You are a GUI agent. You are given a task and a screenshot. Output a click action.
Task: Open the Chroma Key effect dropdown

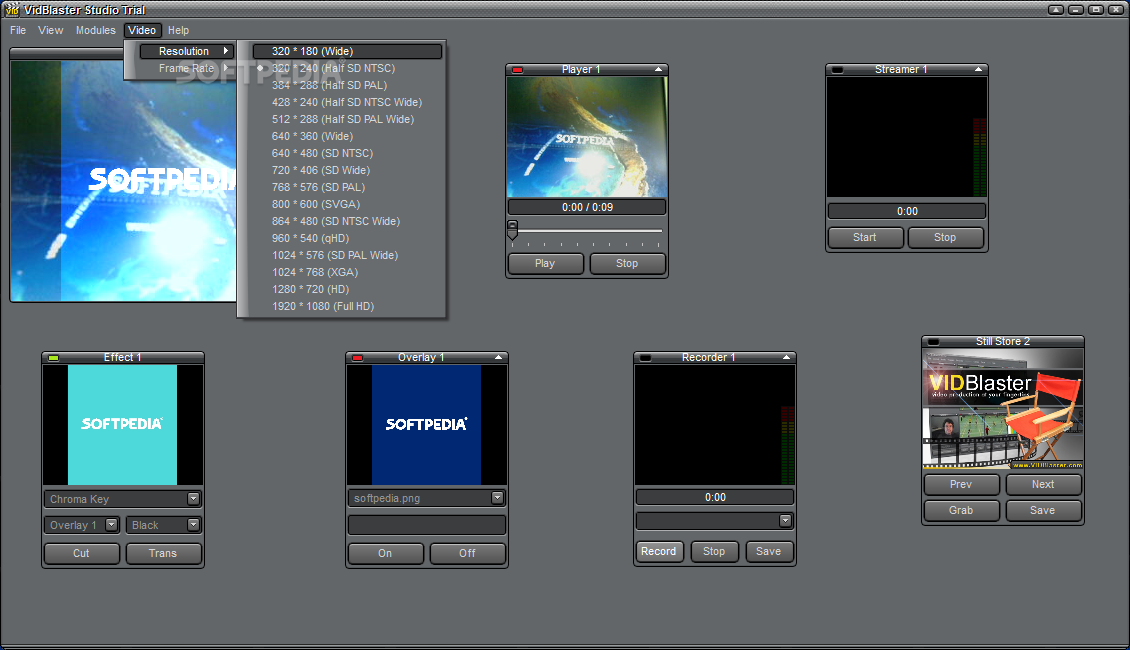193,499
